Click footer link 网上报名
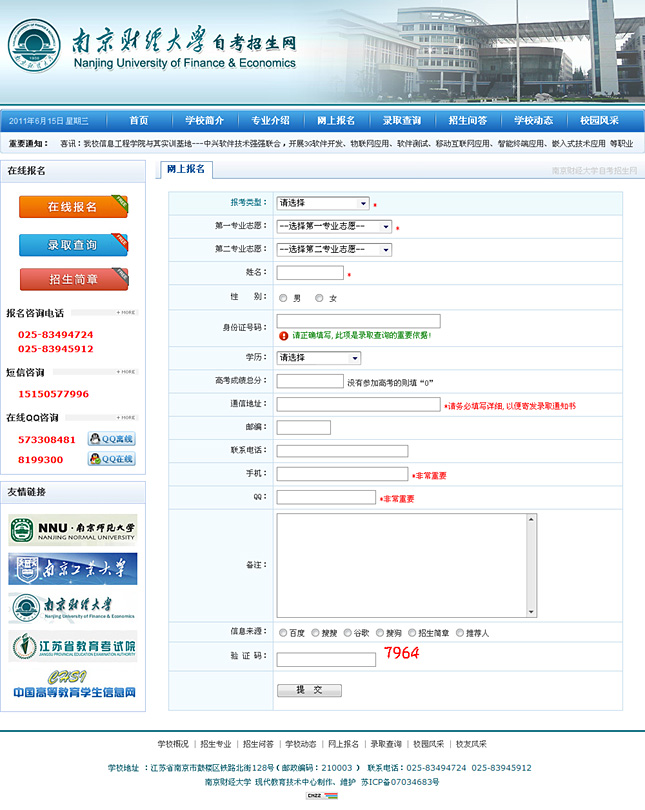Image resolution: width=645 pixels, height=810 pixels. (x=343, y=744)
